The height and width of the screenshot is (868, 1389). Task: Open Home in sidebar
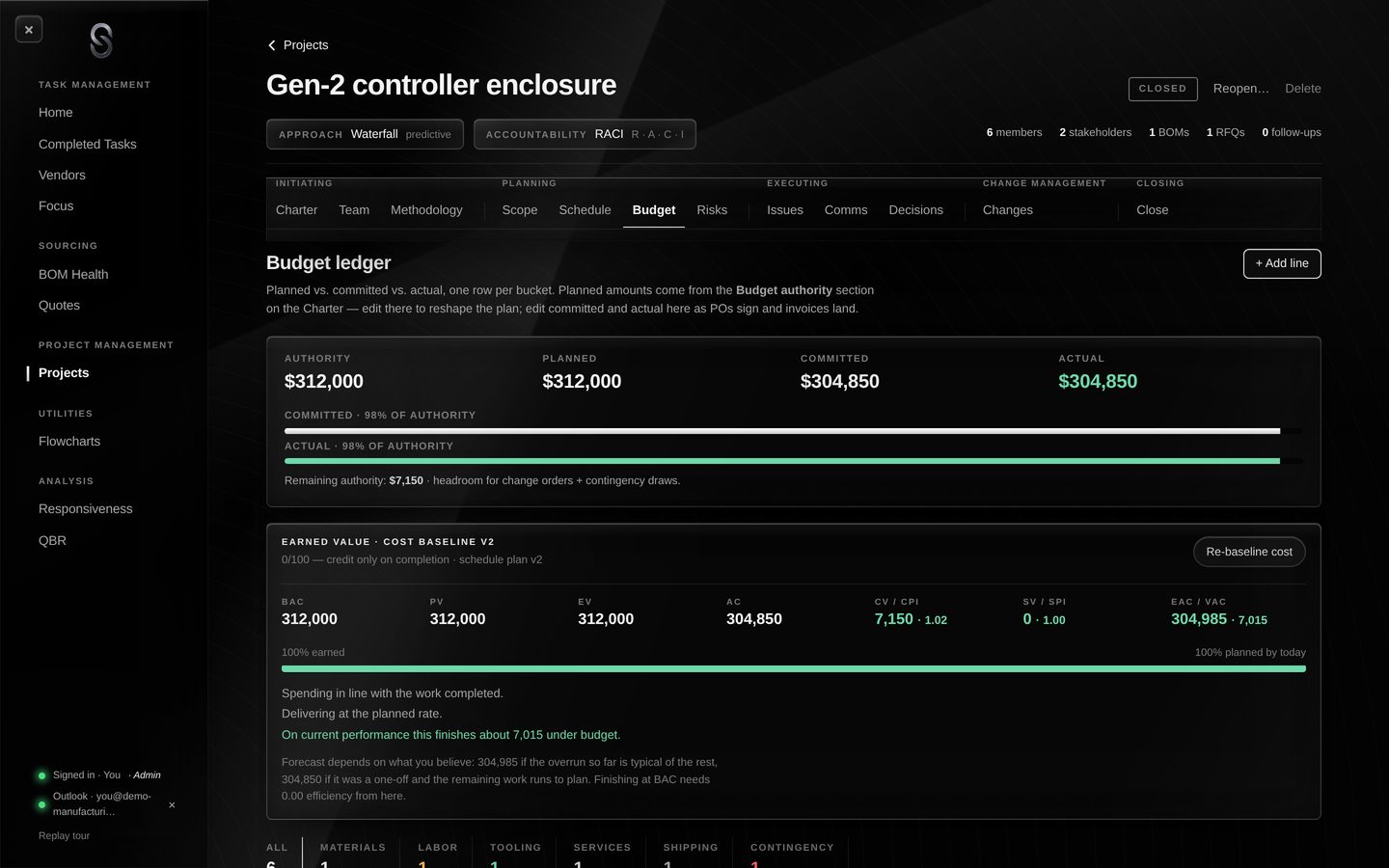56,113
